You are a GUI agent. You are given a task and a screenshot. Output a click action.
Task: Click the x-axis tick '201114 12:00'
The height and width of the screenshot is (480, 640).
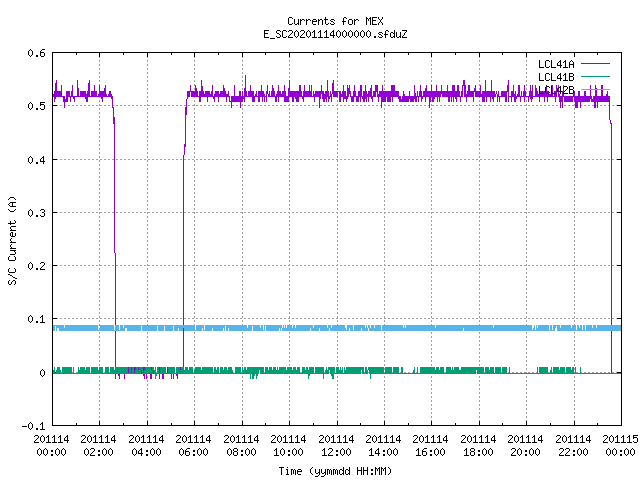coord(336,446)
